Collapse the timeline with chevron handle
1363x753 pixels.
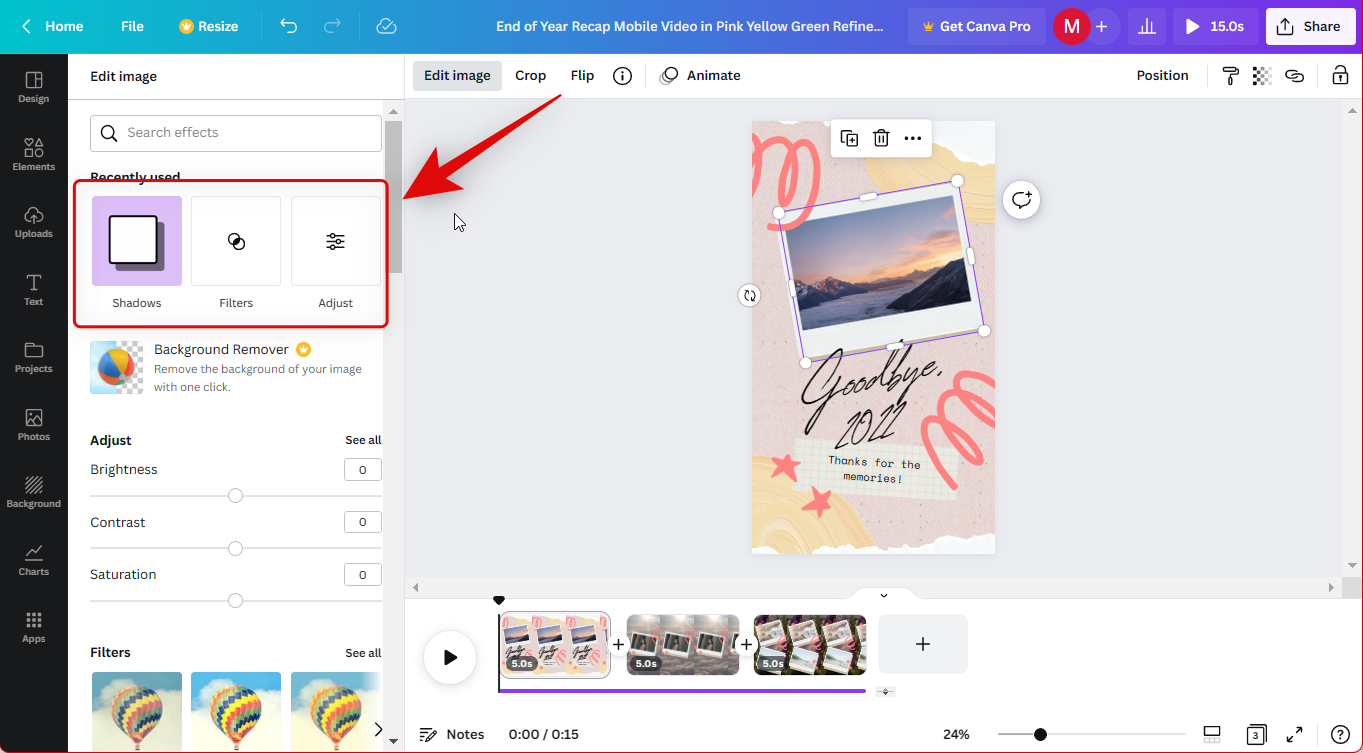(884, 595)
